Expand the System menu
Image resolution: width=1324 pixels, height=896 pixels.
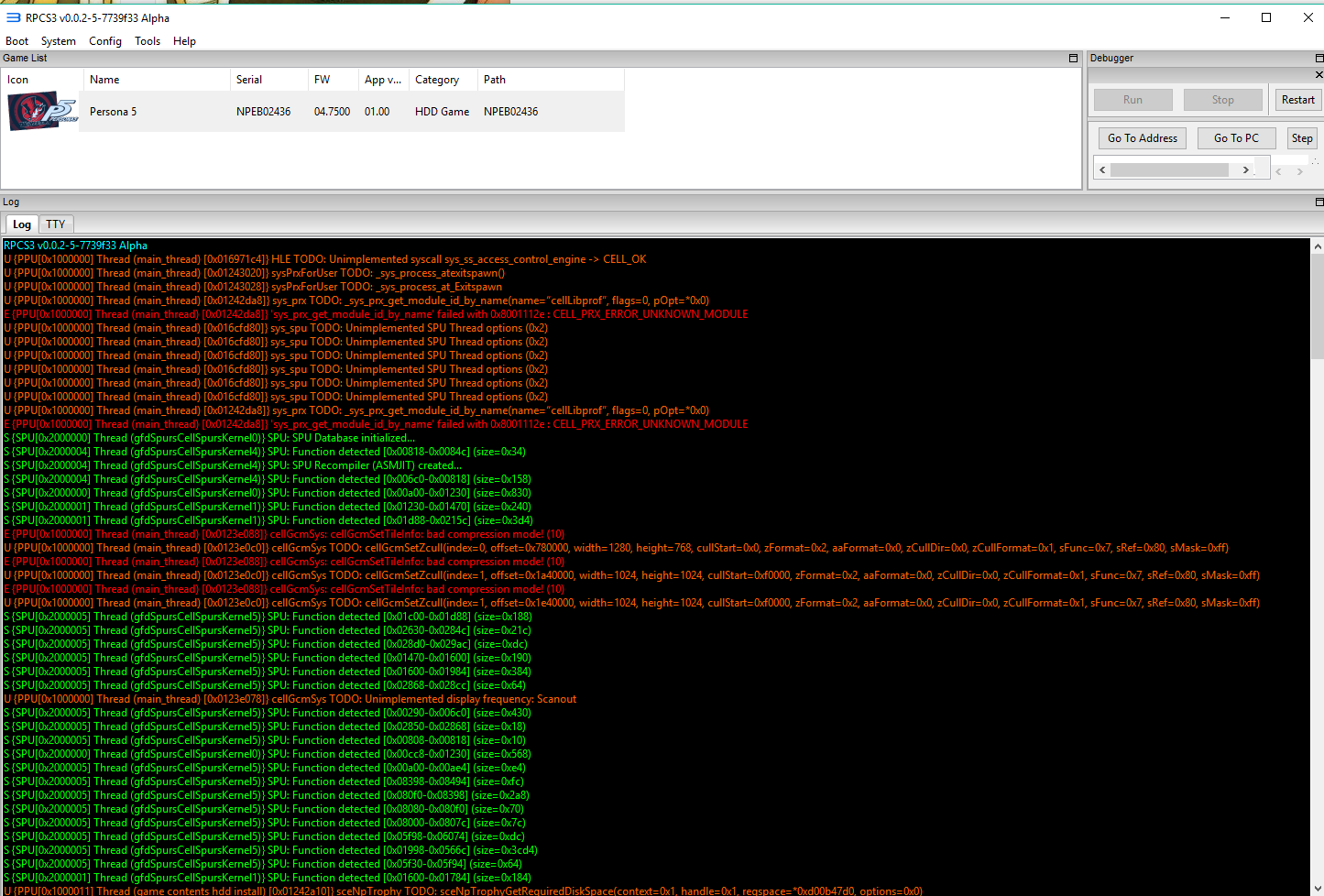(58, 41)
